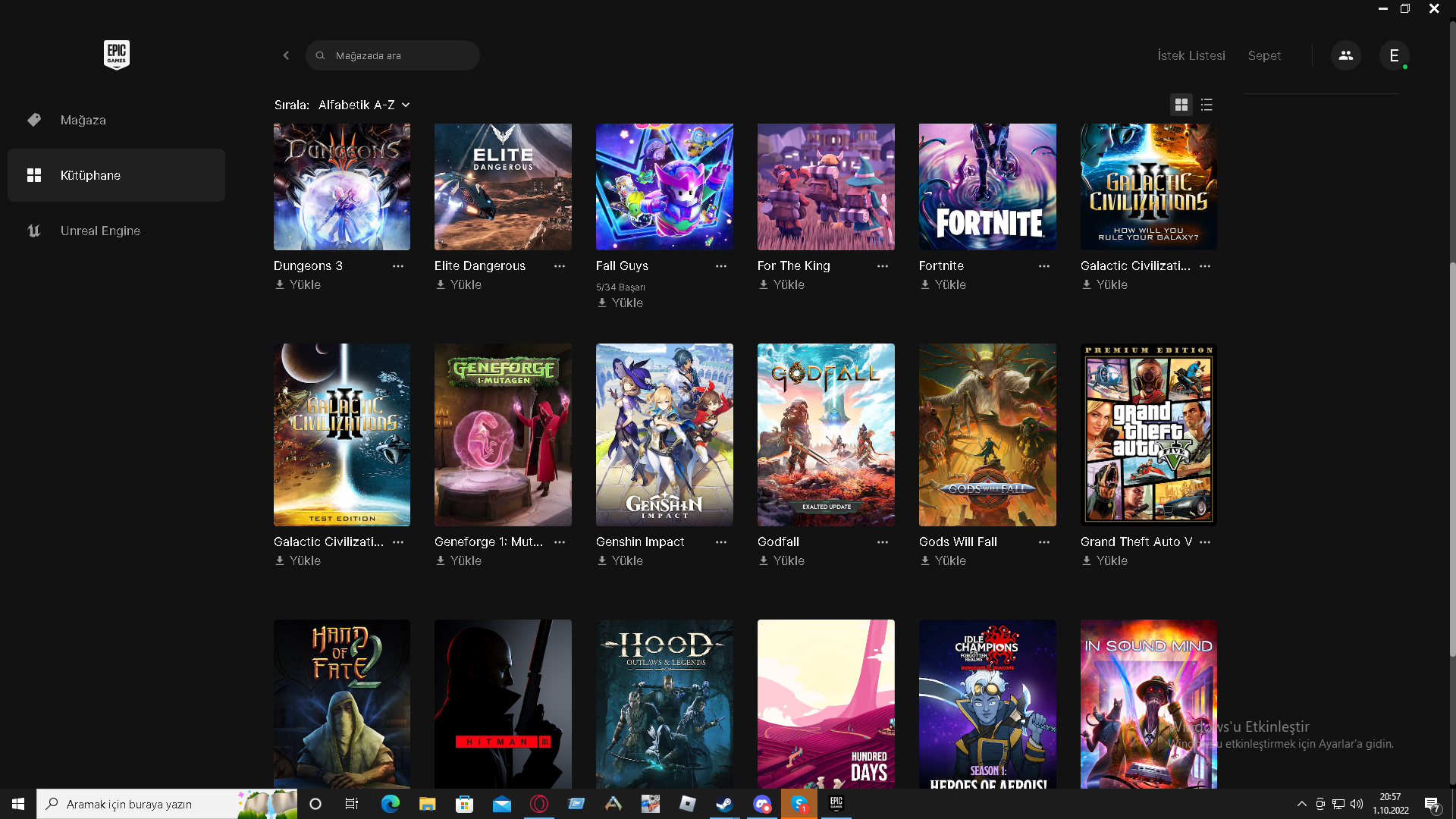
Task: Open Galactic Civilizations III options menu
Action: (x=1206, y=266)
